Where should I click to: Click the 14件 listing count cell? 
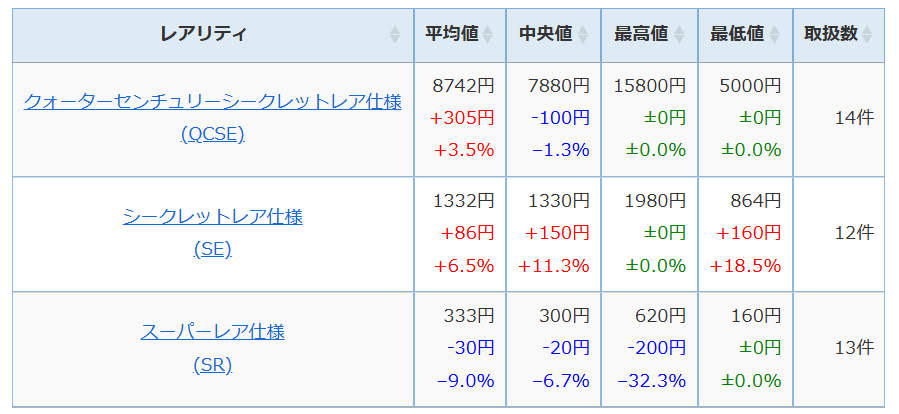pos(854,118)
